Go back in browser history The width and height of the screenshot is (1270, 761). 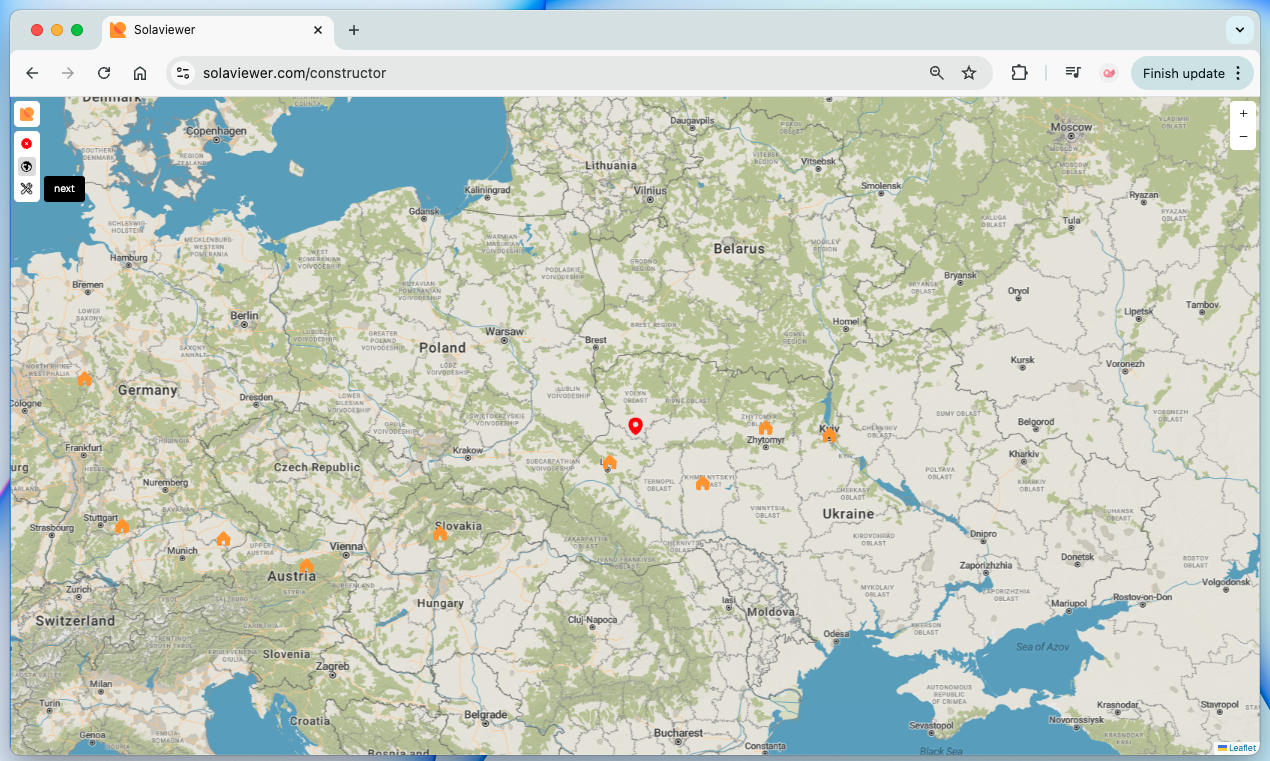click(x=32, y=73)
